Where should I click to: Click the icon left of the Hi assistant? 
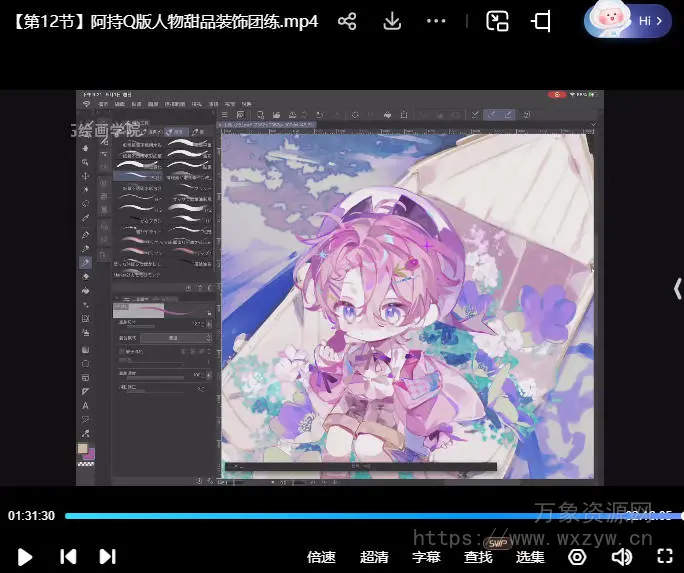(x=541, y=21)
